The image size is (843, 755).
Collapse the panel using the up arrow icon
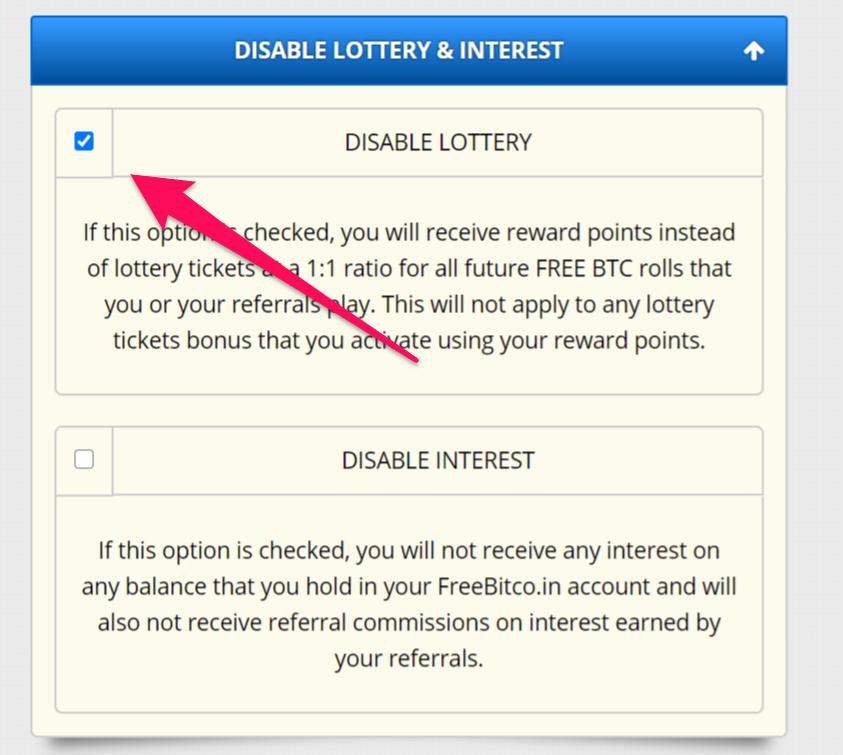(754, 51)
